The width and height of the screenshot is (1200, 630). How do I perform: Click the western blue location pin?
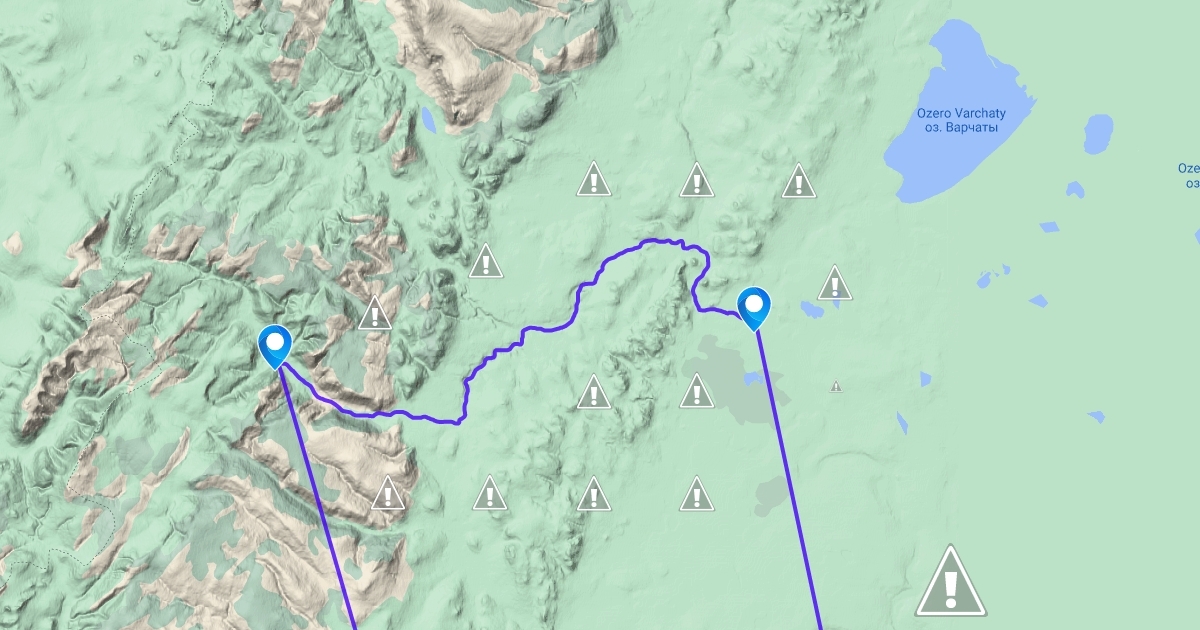click(x=273, y=346)
